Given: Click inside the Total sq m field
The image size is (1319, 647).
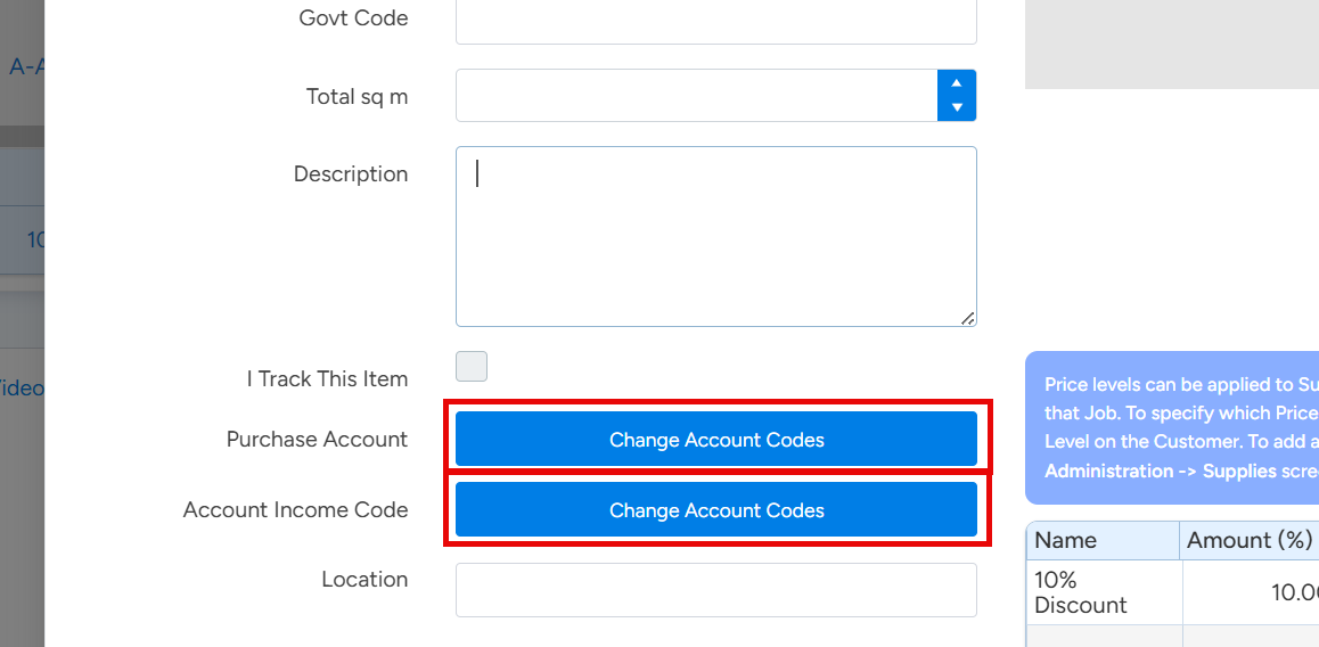Looking at the screenshot, I should click(x=696, y=96).
